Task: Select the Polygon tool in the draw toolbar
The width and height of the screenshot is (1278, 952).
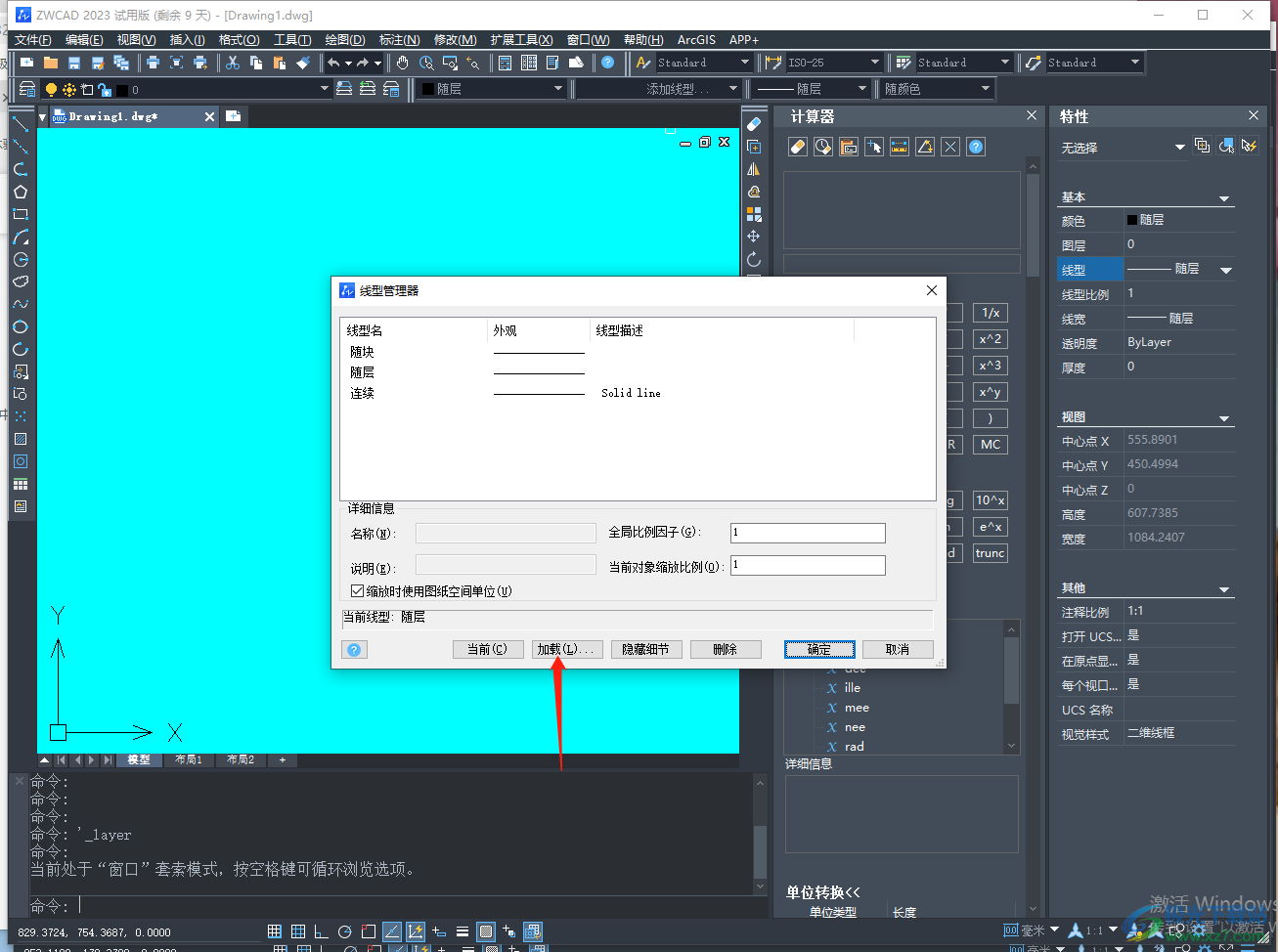Action: (21, 193)
